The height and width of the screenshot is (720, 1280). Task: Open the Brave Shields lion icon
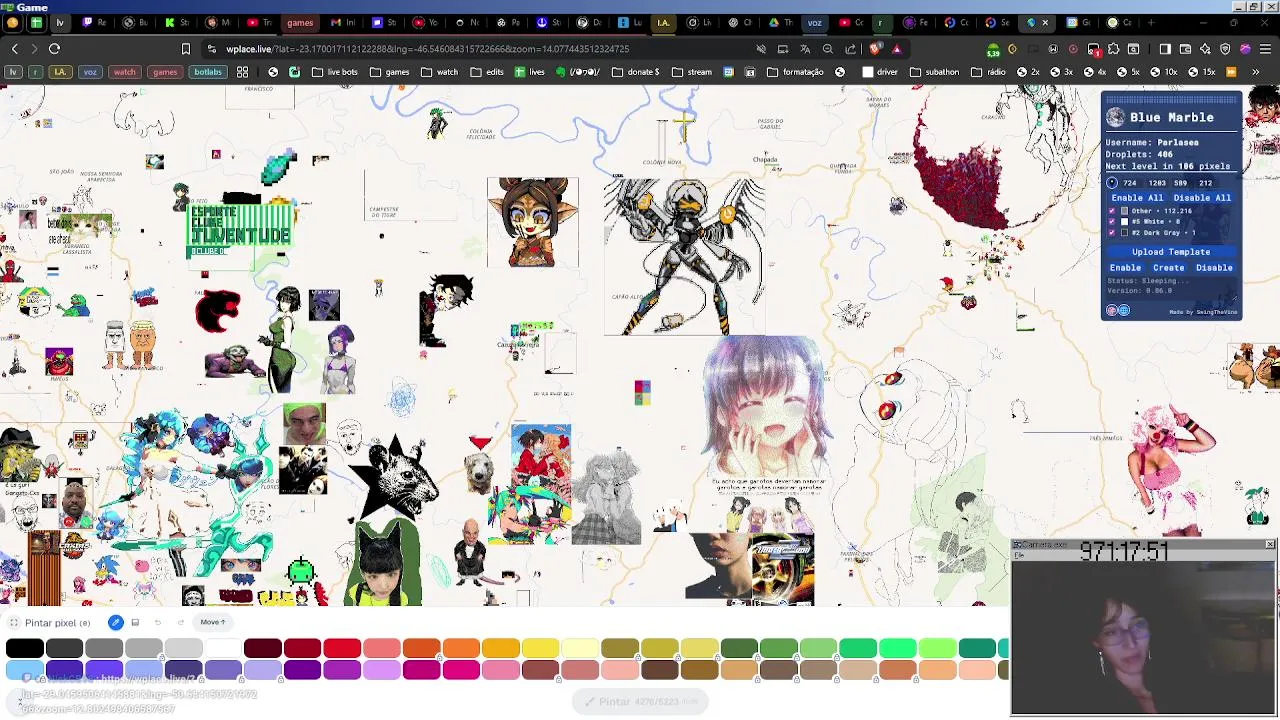(876, 48)
